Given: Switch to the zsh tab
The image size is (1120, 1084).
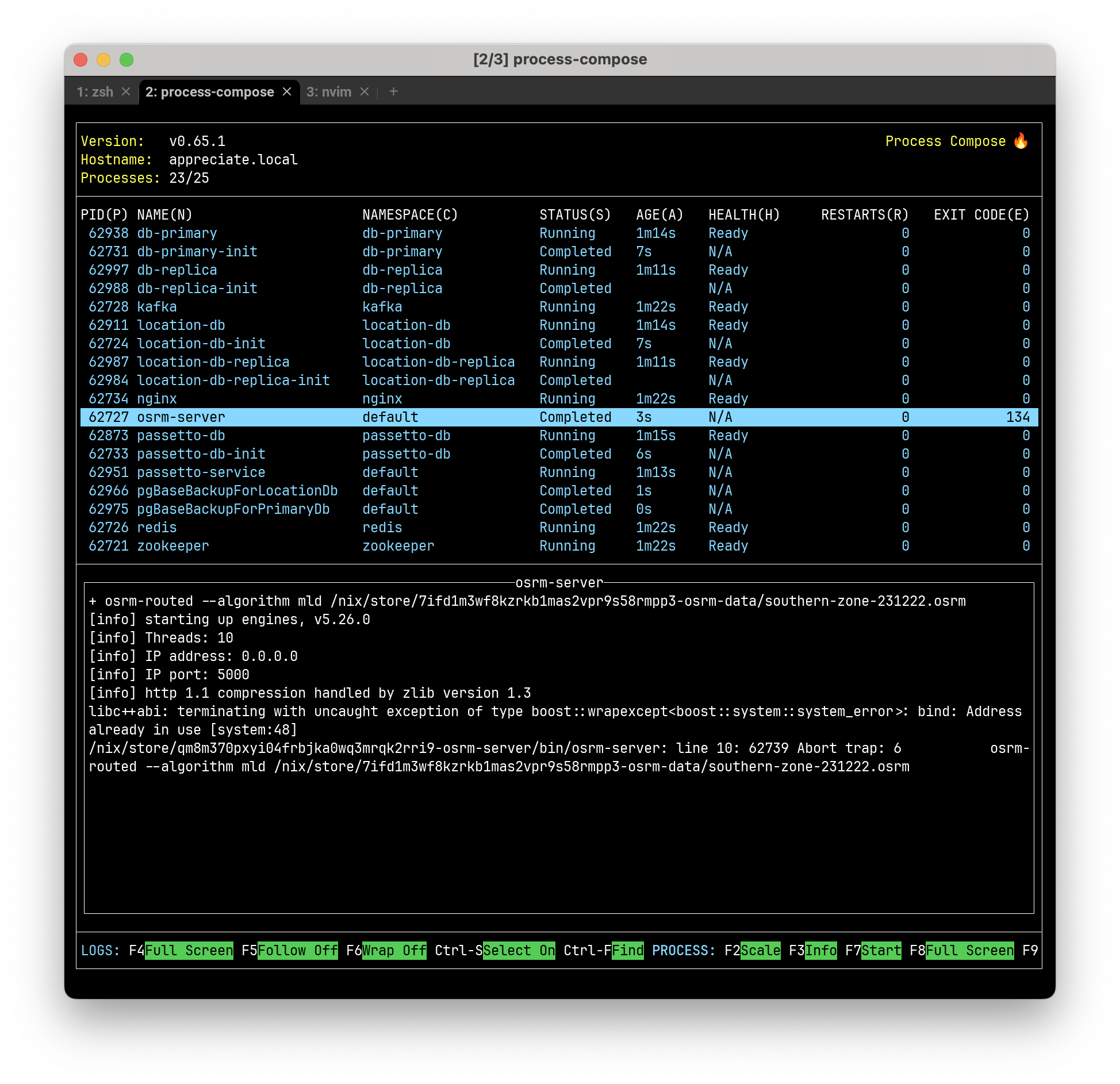Looking at the screenshot, I should (x=97, y=91).
